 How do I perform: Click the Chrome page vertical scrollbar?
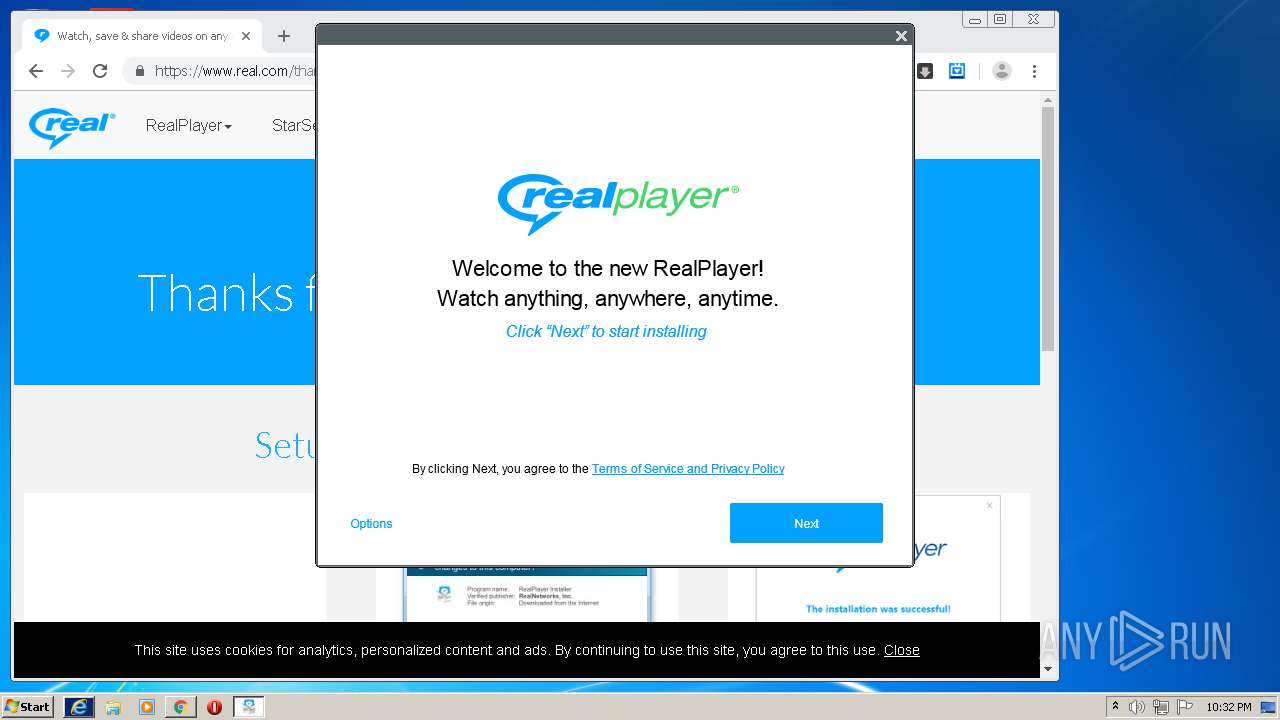pyautogui.click(x=1048, y=229)
